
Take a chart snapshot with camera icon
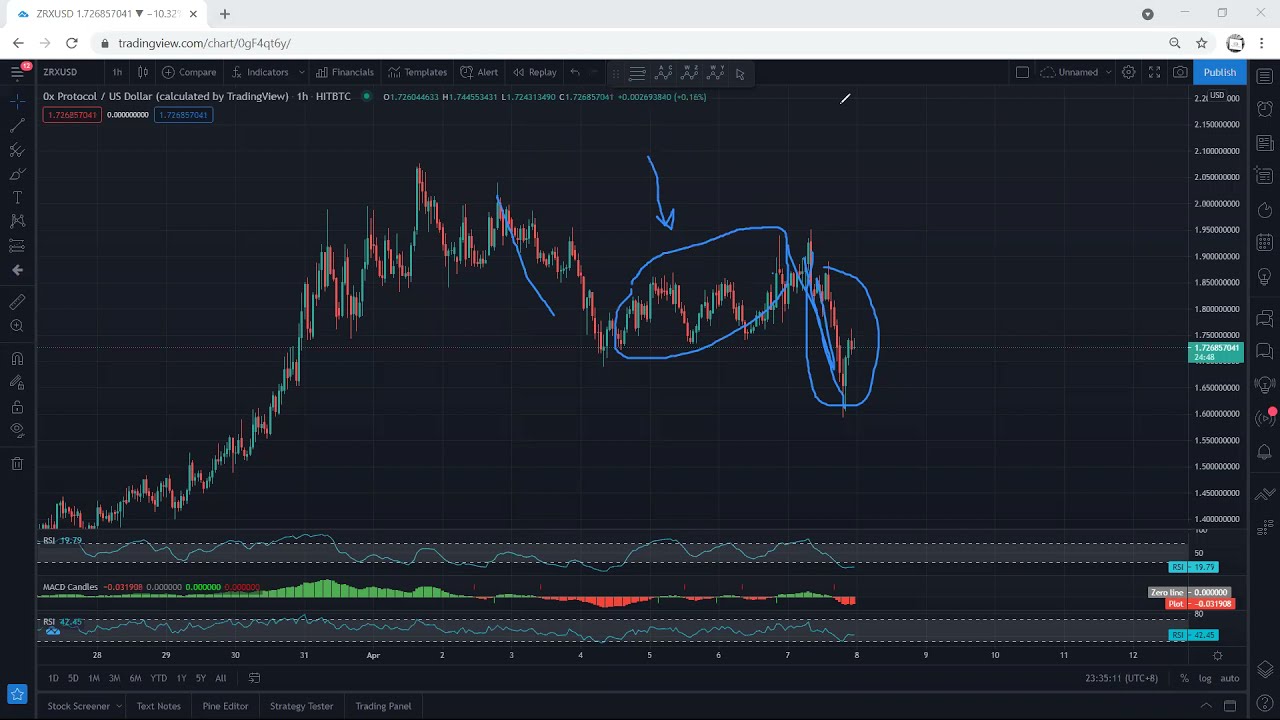click(x=1180, y=72)
